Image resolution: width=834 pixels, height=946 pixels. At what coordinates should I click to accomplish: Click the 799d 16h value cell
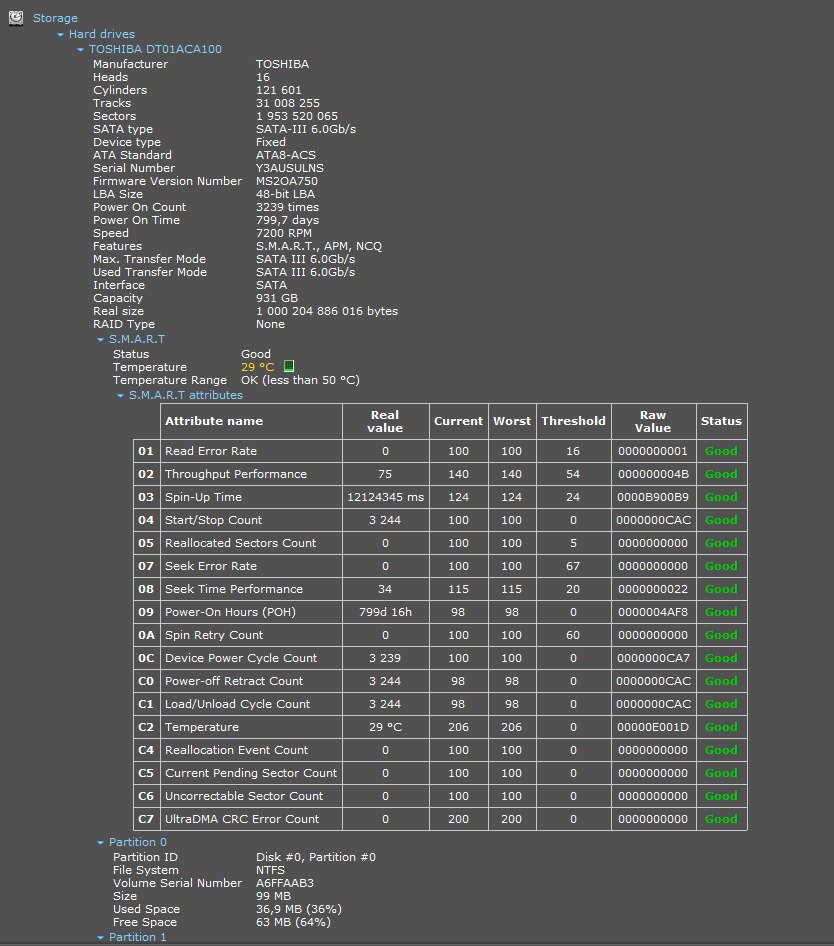[x=386, y=612]
